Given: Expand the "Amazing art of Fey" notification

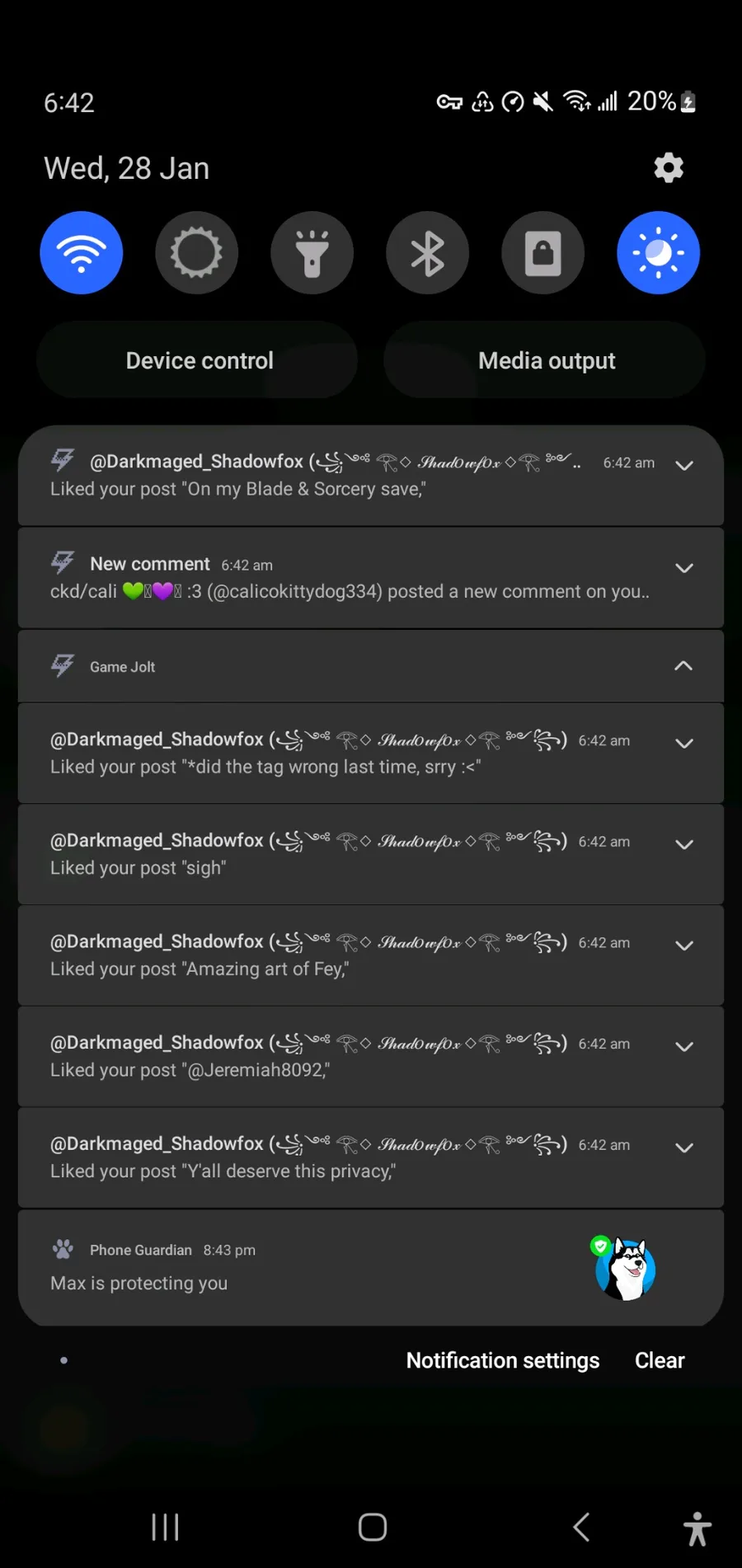Looking at the screenshot, I should pos(683,946).
